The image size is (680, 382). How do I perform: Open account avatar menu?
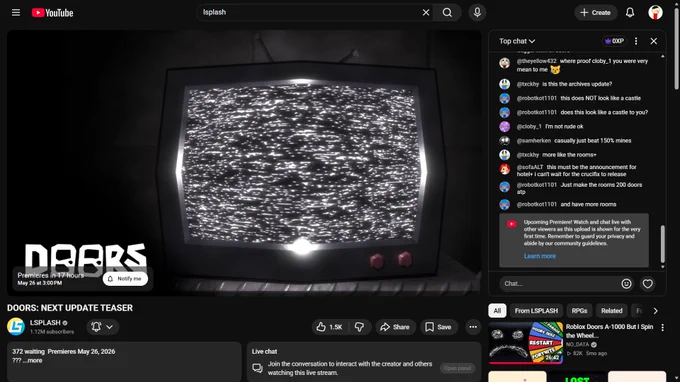655,13
